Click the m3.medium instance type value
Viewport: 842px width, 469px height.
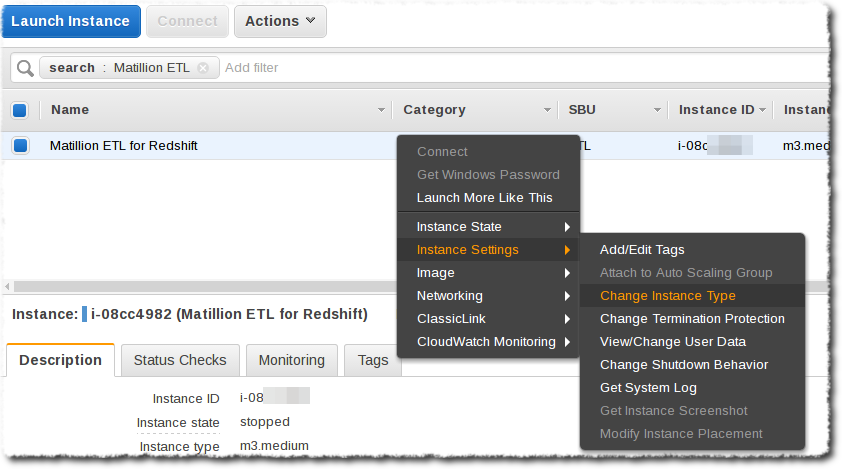[274, 446]
